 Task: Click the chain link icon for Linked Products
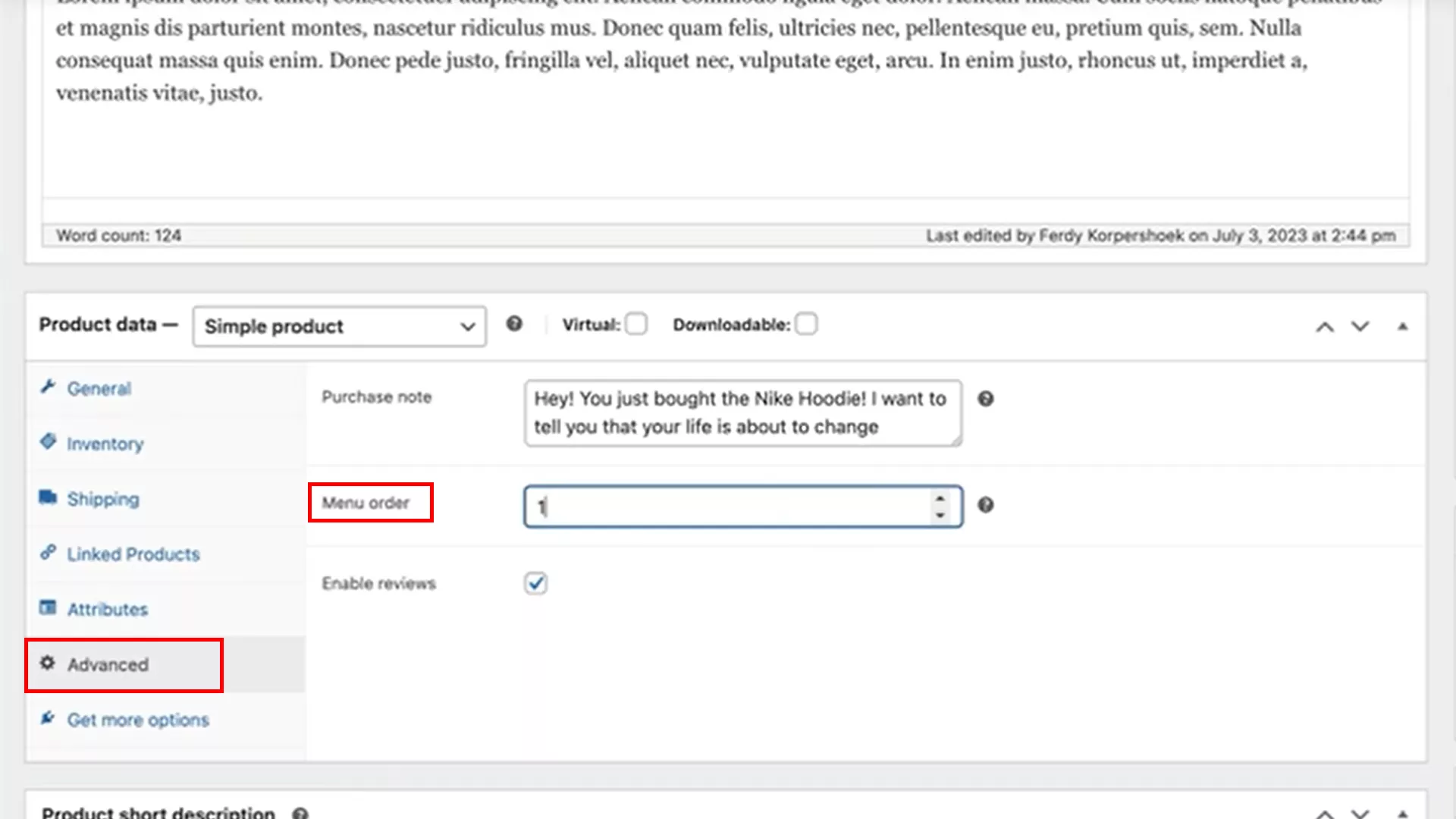(49, 553)
